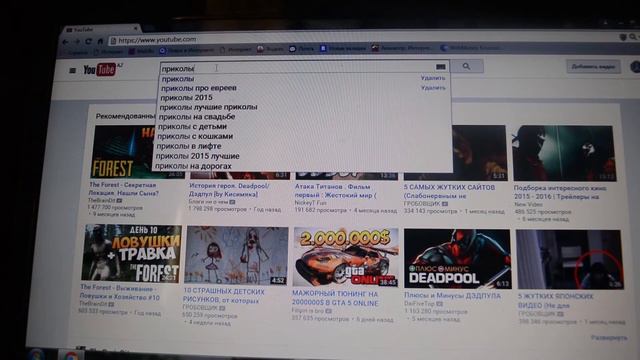
Task: Choose suggestion "приколы лучшие приколы"
Action: tap(209, 107)
